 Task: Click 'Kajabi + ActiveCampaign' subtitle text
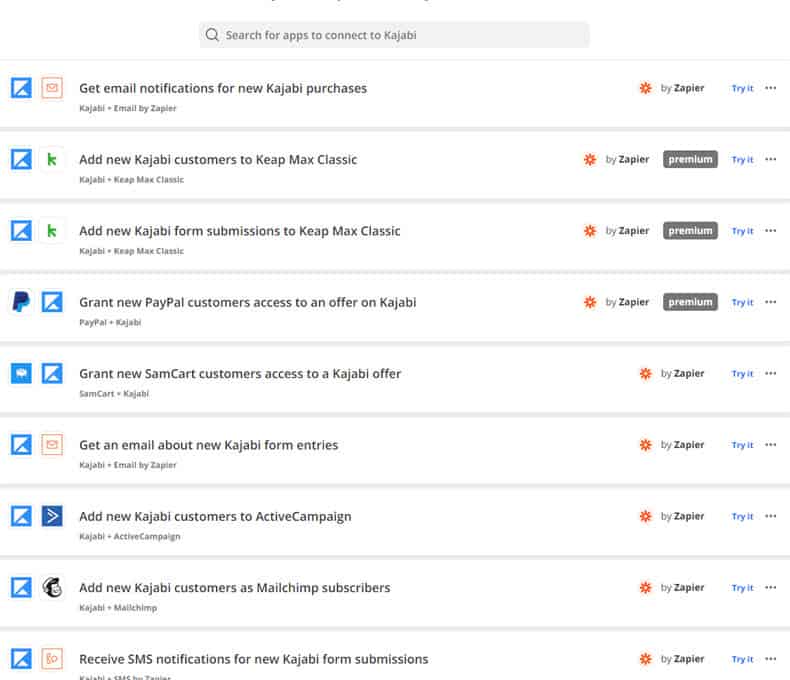129,536
